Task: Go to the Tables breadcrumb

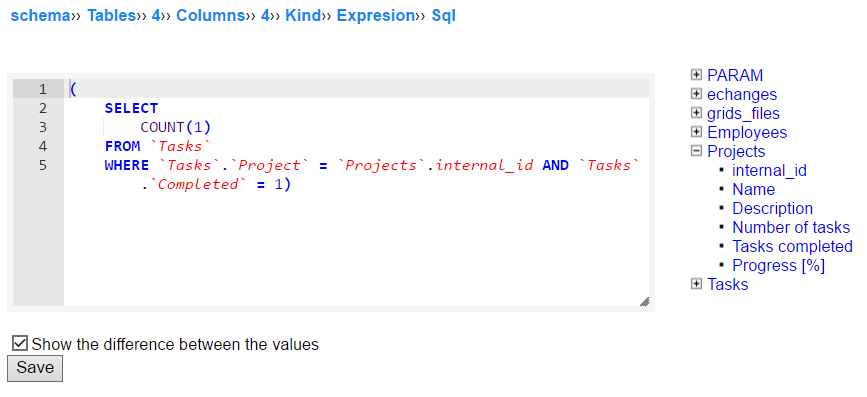Action: click(x=111, y=16)
